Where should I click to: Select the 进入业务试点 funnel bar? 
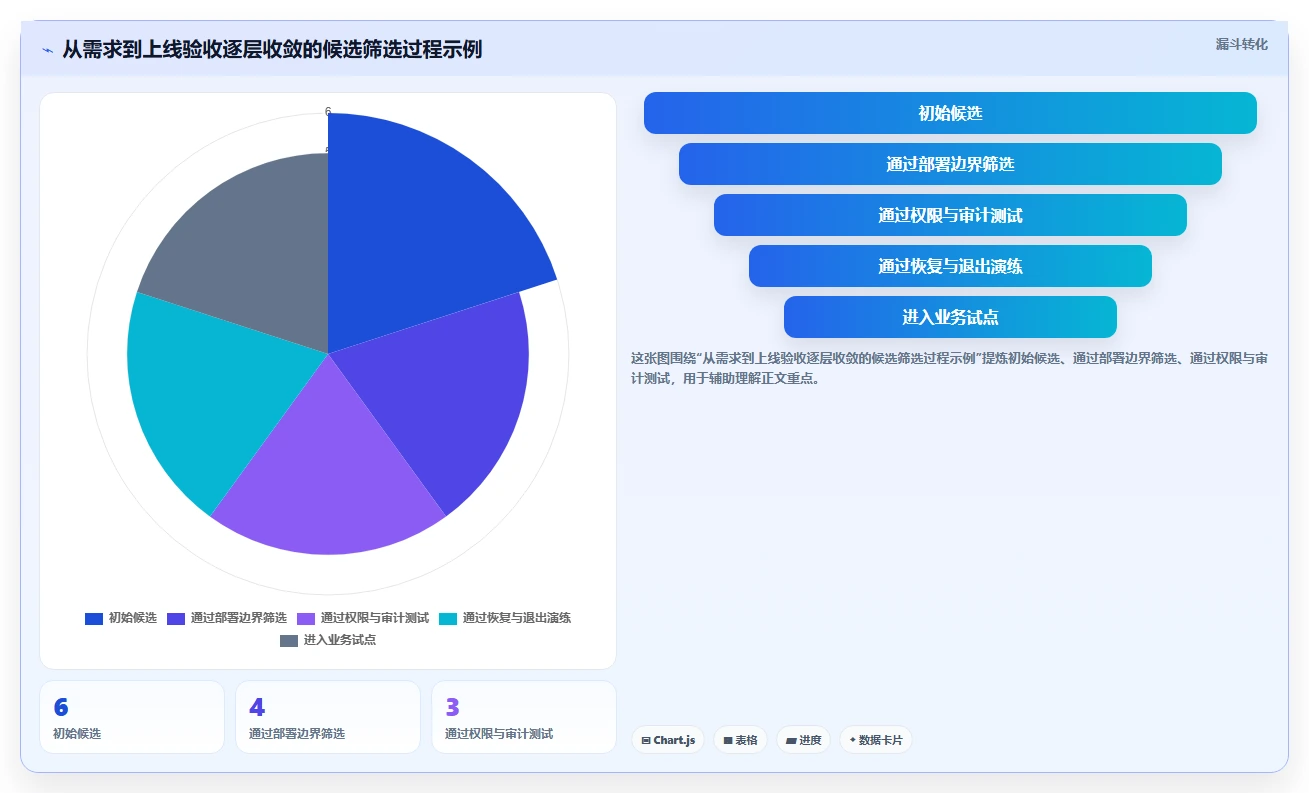point(950,317)
